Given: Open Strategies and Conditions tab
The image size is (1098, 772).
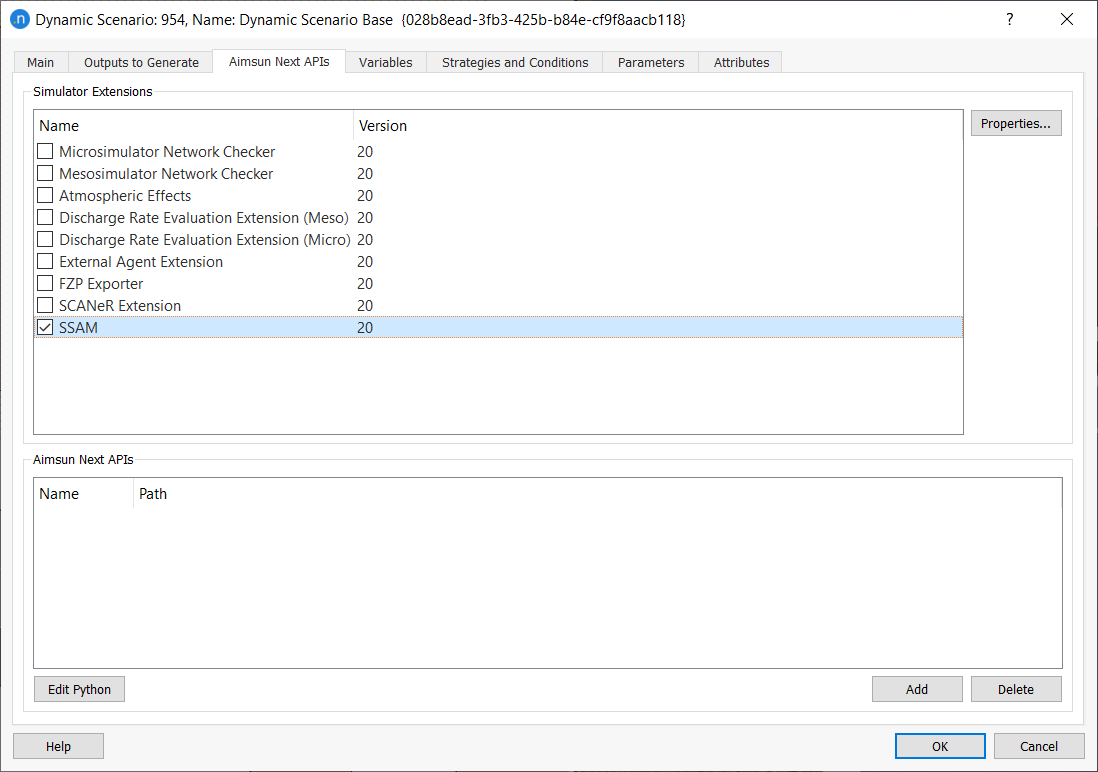Looking at the screenshot, I should pos(515,62).
